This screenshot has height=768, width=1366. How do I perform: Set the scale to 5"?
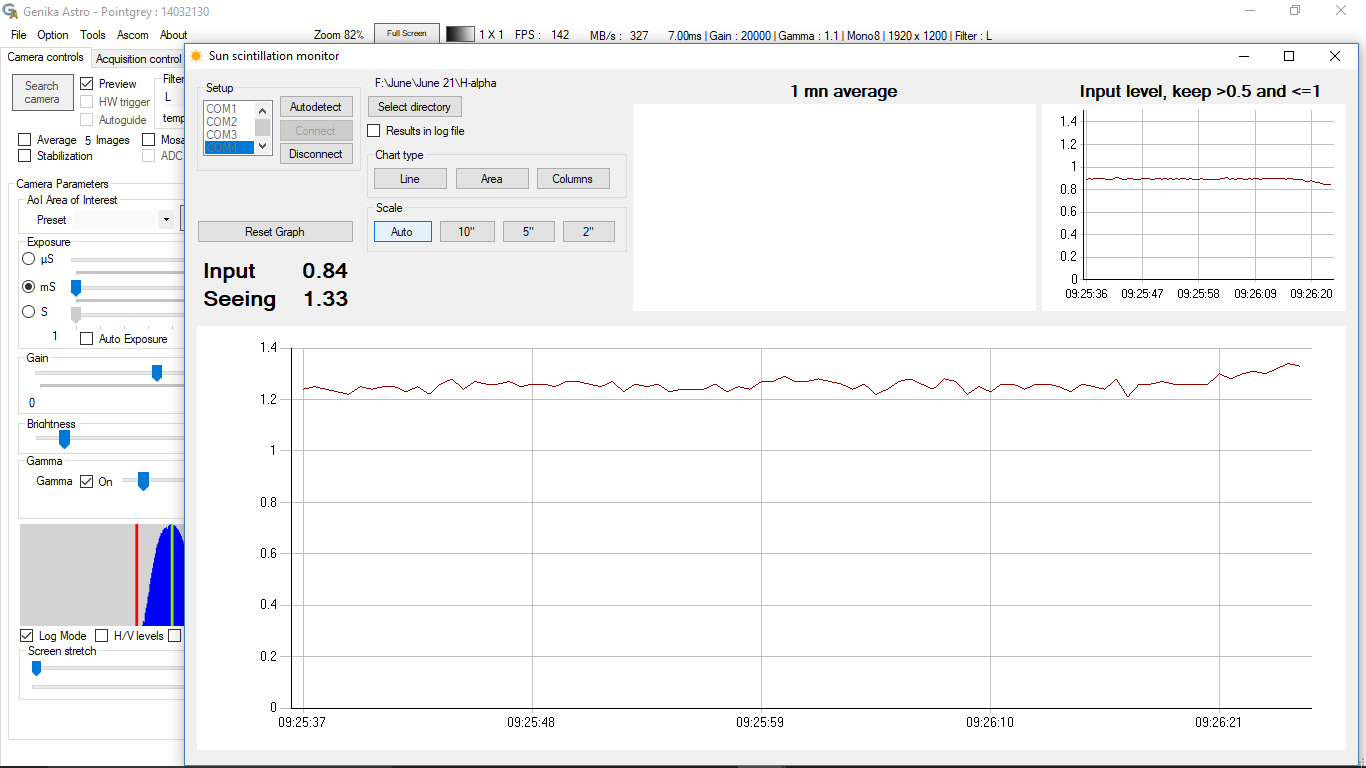[x=528, y=232]
